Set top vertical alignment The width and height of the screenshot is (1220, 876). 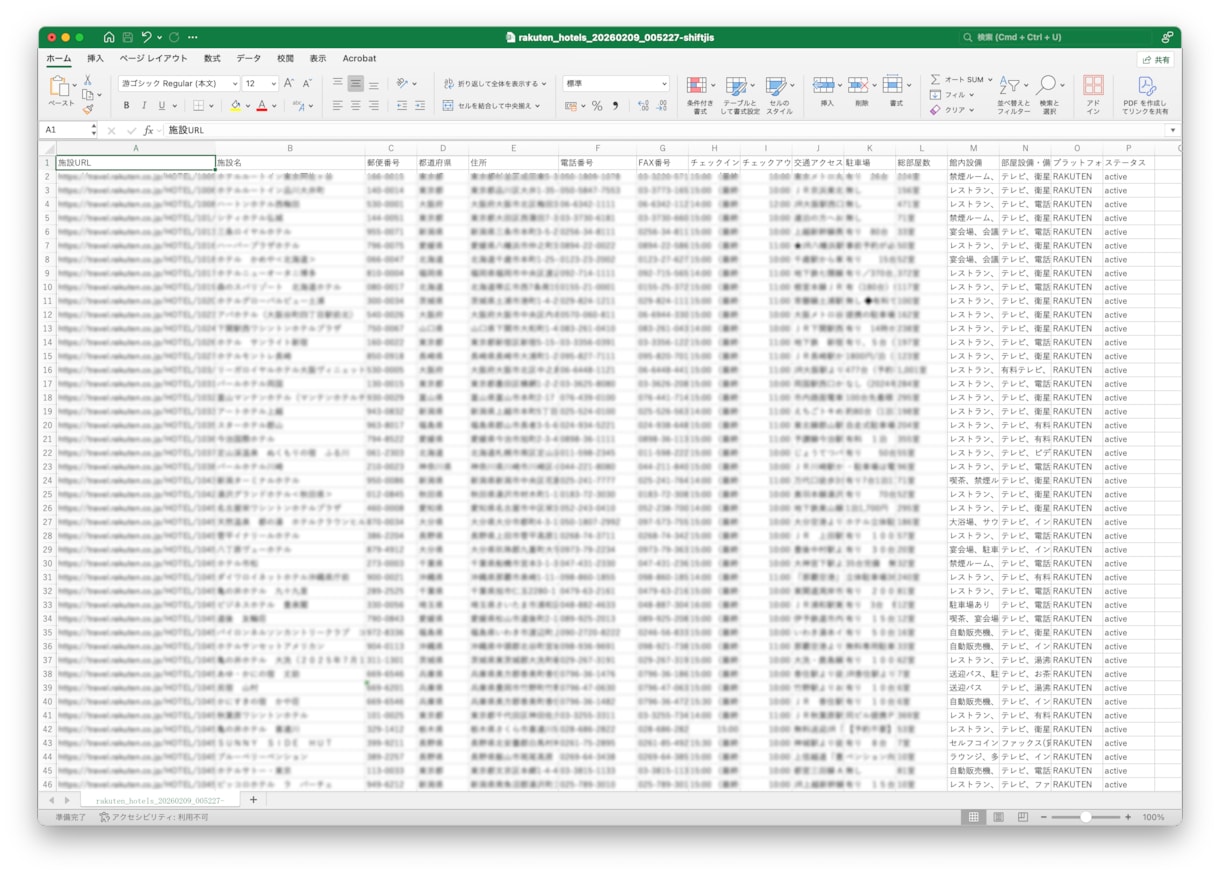coord(337,84)
